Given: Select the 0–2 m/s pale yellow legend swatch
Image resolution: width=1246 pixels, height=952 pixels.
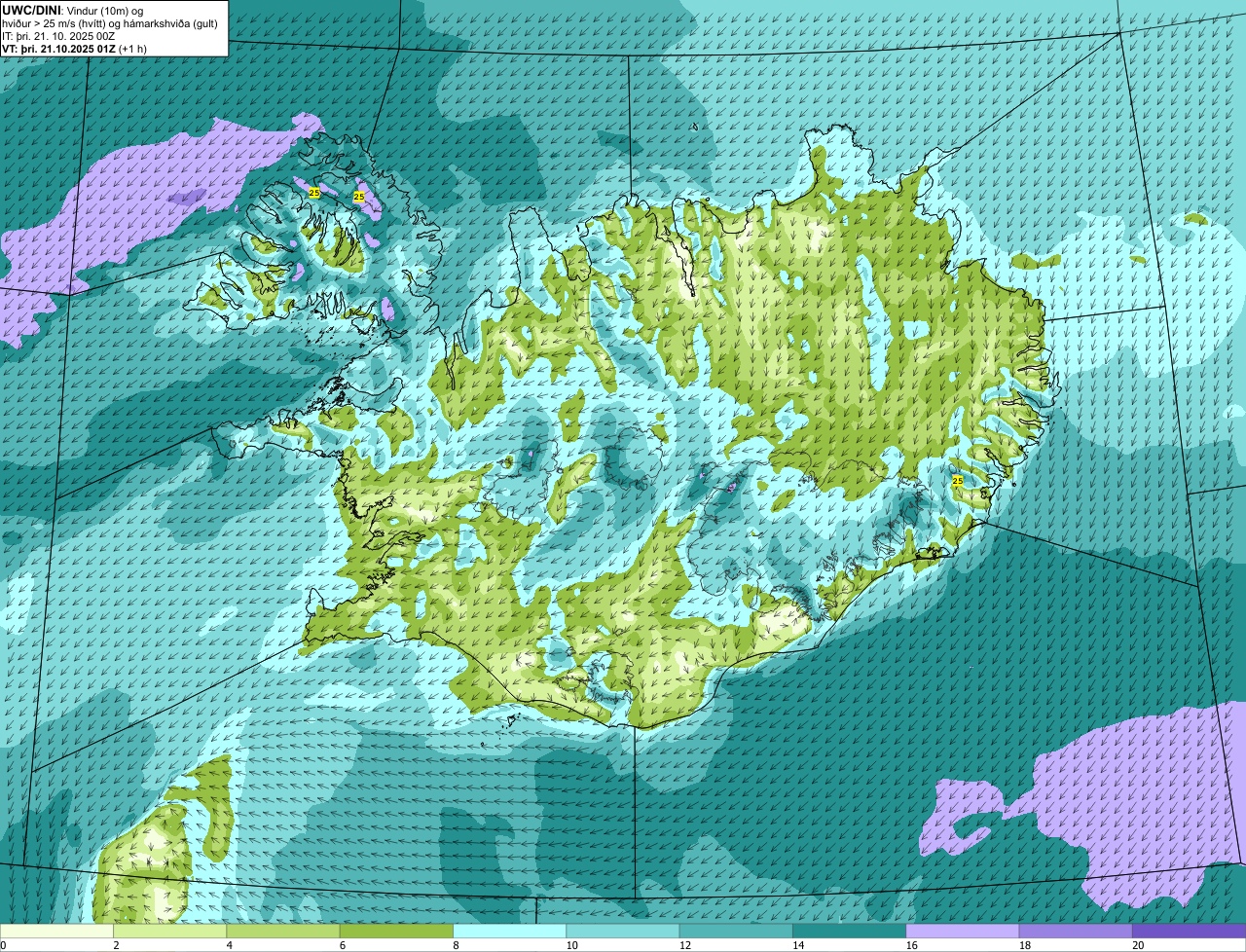Looking at the screenshot, I should (56, 931).
